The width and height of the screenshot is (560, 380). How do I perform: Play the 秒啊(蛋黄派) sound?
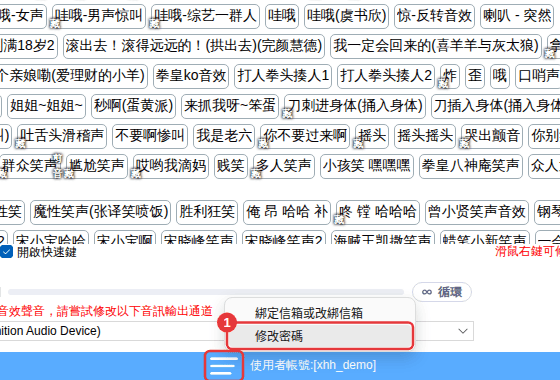pos(134,106)
